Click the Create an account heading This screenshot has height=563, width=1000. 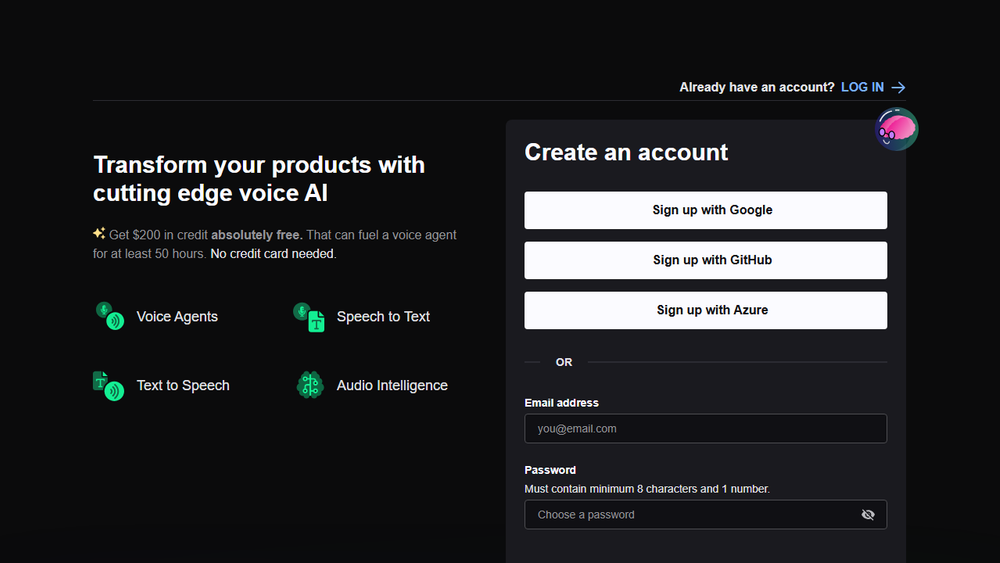click(x=626, y=152)
